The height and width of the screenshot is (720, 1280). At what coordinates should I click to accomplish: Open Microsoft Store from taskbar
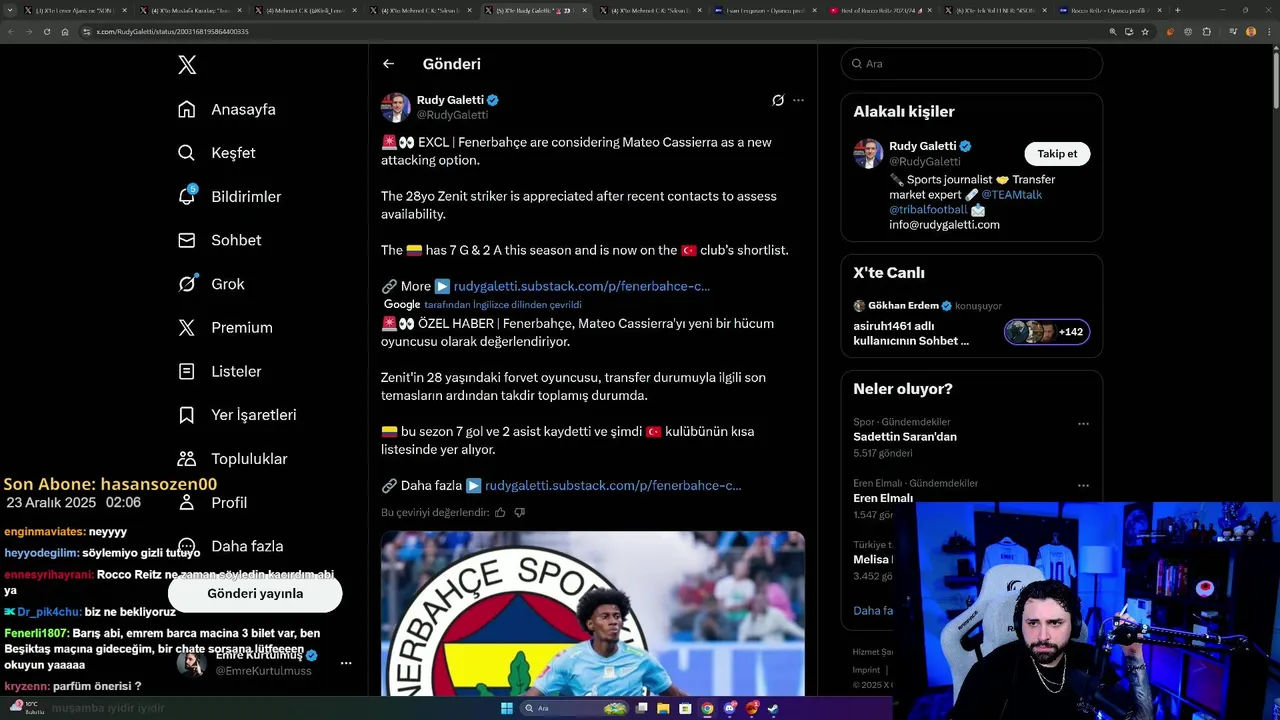[686, 709]
